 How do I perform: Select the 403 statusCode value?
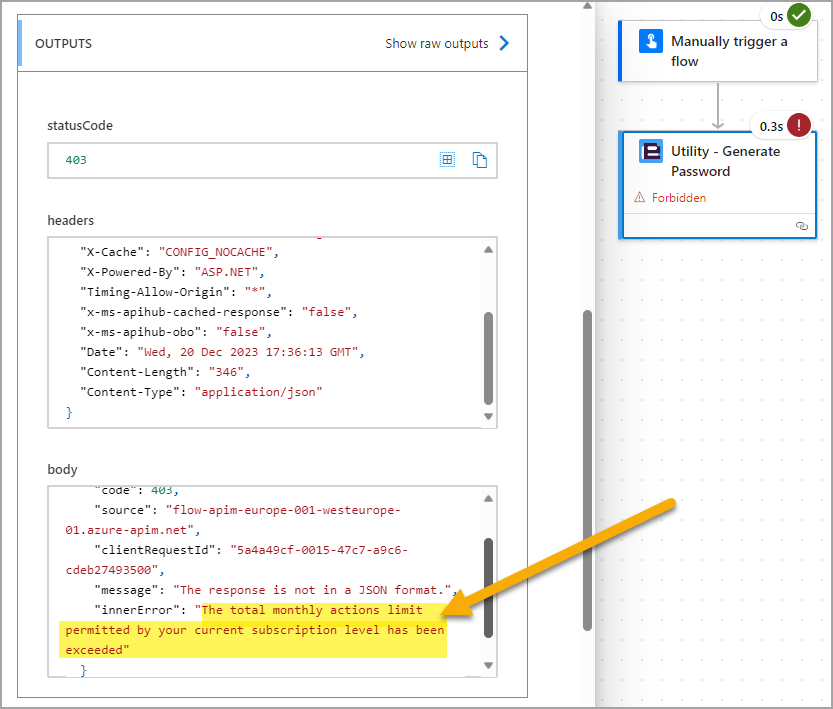pos(76,160)
